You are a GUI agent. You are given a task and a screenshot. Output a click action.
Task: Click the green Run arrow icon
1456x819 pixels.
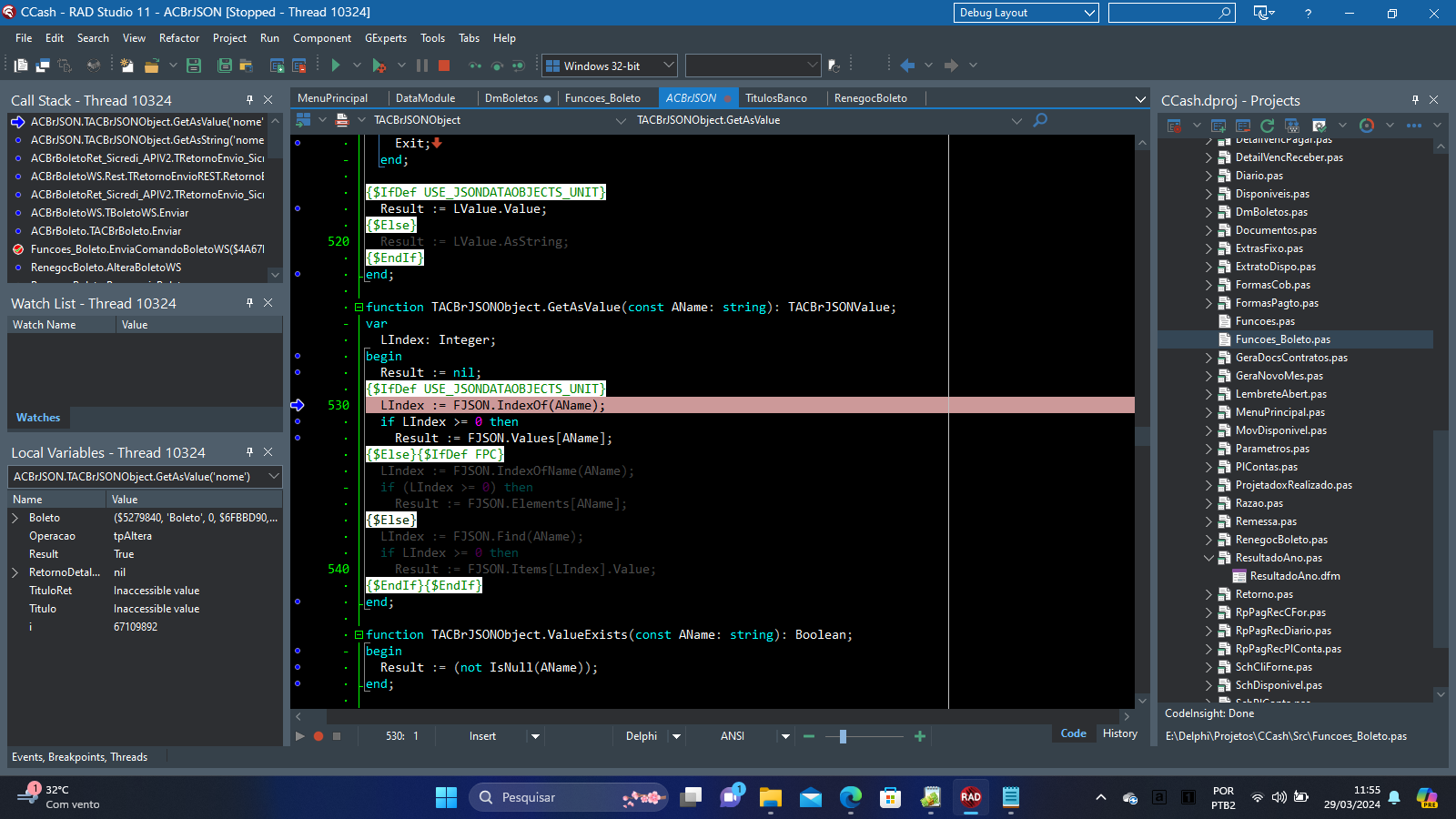[336, 66]
